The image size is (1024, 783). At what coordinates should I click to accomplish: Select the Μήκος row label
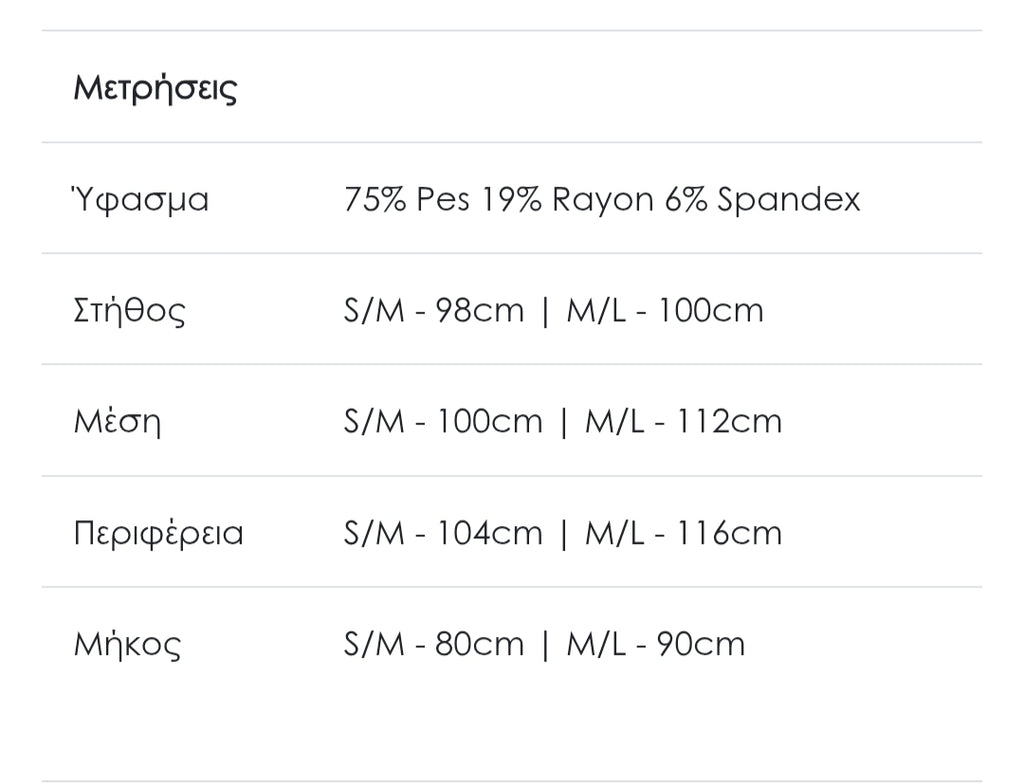(127, 644)
